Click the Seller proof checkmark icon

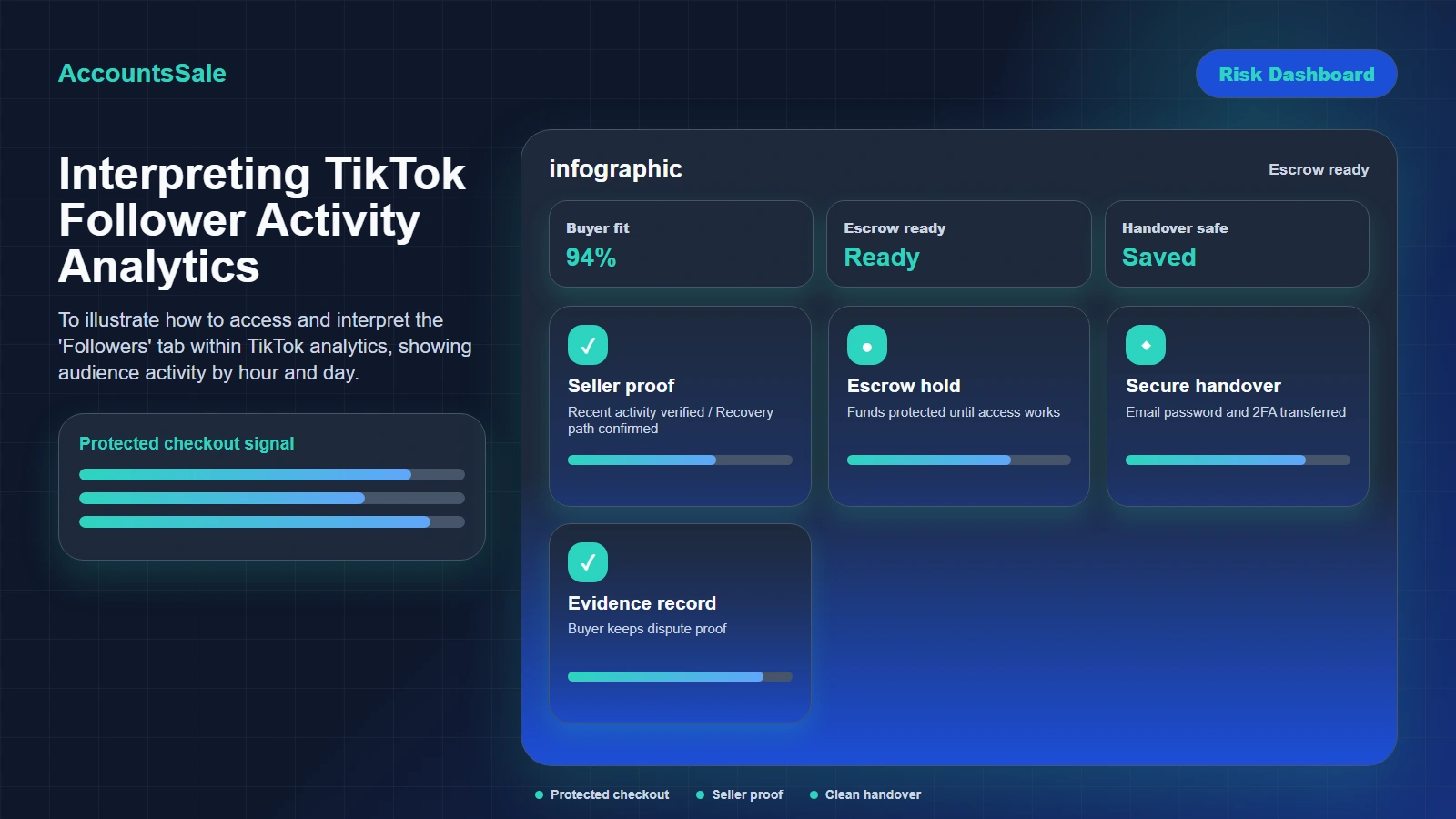click(x=588, y=345)
